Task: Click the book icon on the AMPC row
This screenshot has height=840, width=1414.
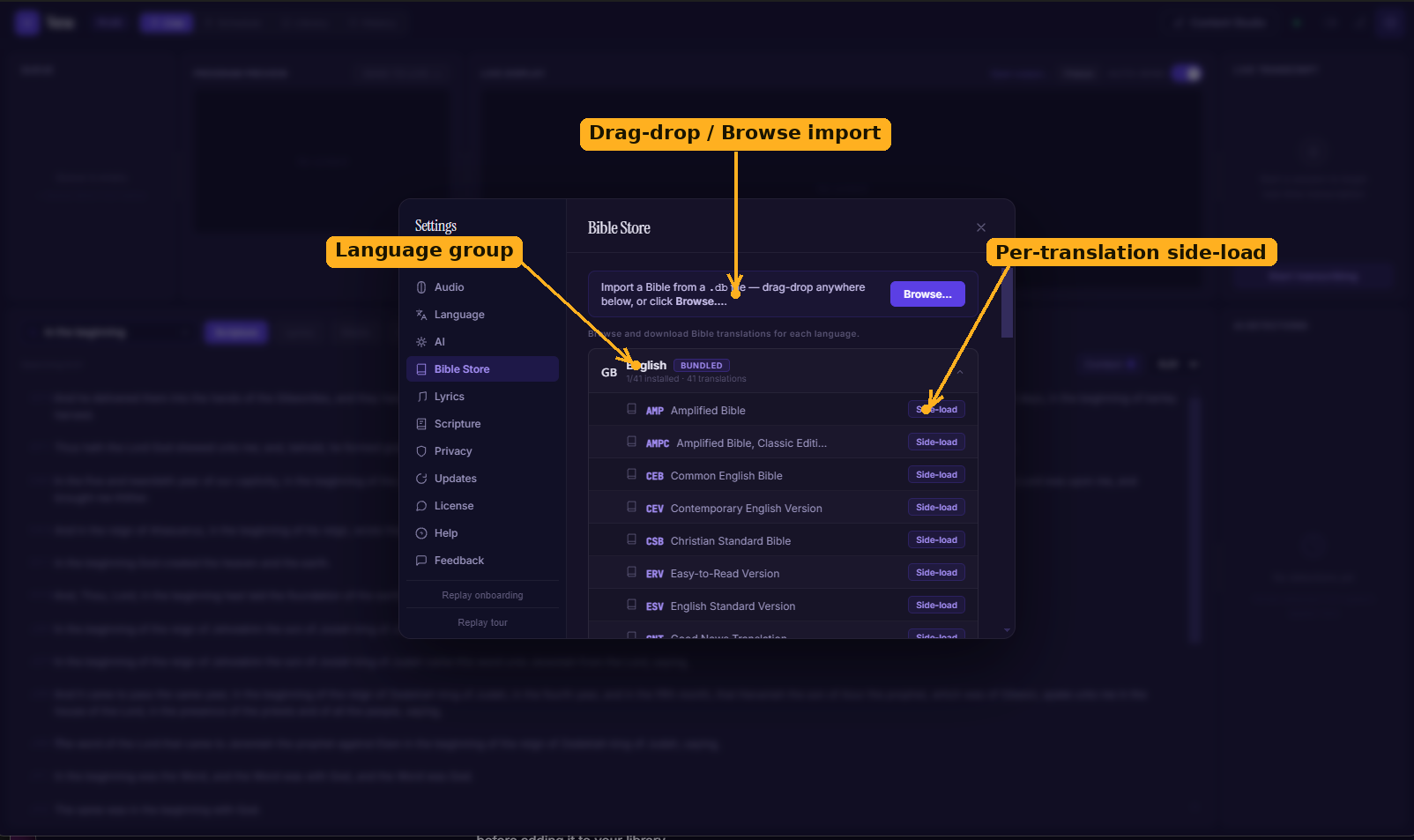Action: 631,442
